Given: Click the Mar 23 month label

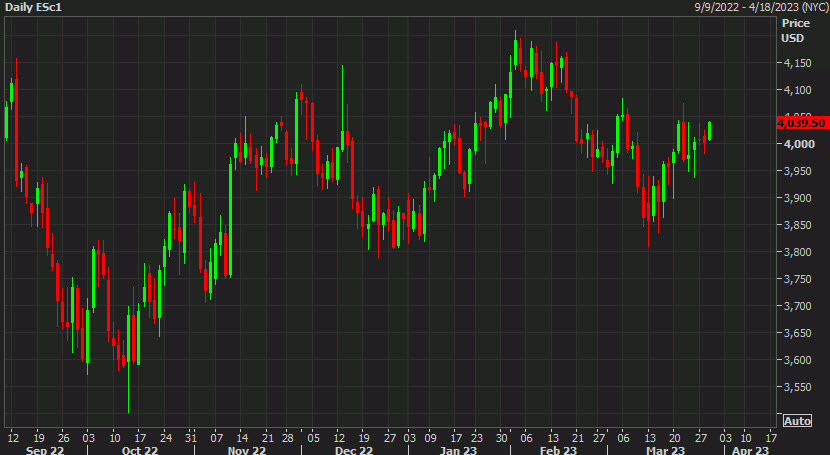Looking at the screenshot, I should 665,450.
